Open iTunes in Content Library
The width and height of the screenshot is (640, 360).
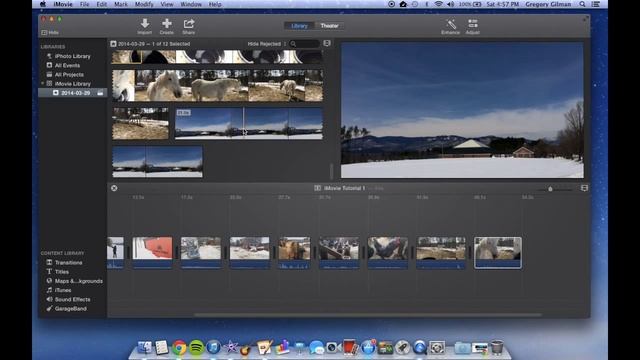(63, 290)
